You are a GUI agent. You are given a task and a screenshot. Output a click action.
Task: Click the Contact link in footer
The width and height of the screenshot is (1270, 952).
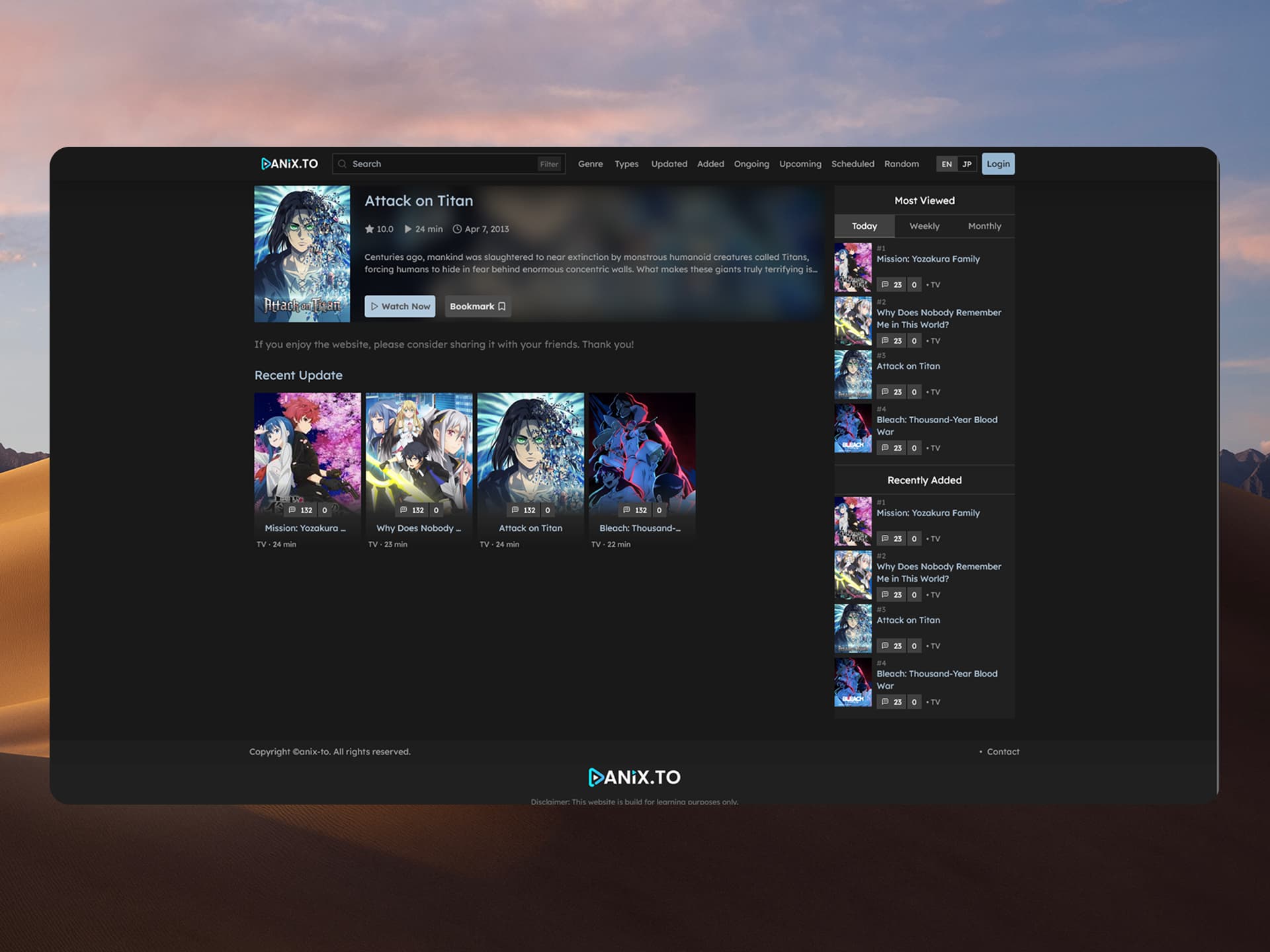pos(1003,752)
